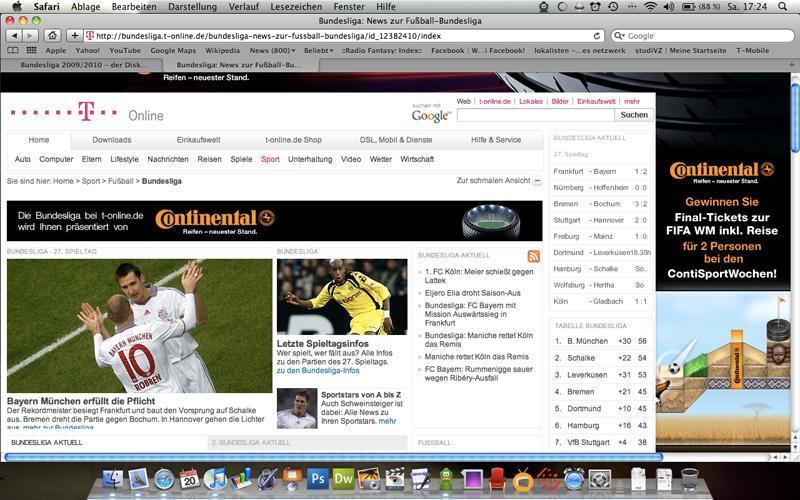The width and height of the screenshot is (800, 500).
Task: Expand the News (800) bookmarks dropdown
Action: tap(272, 51)
